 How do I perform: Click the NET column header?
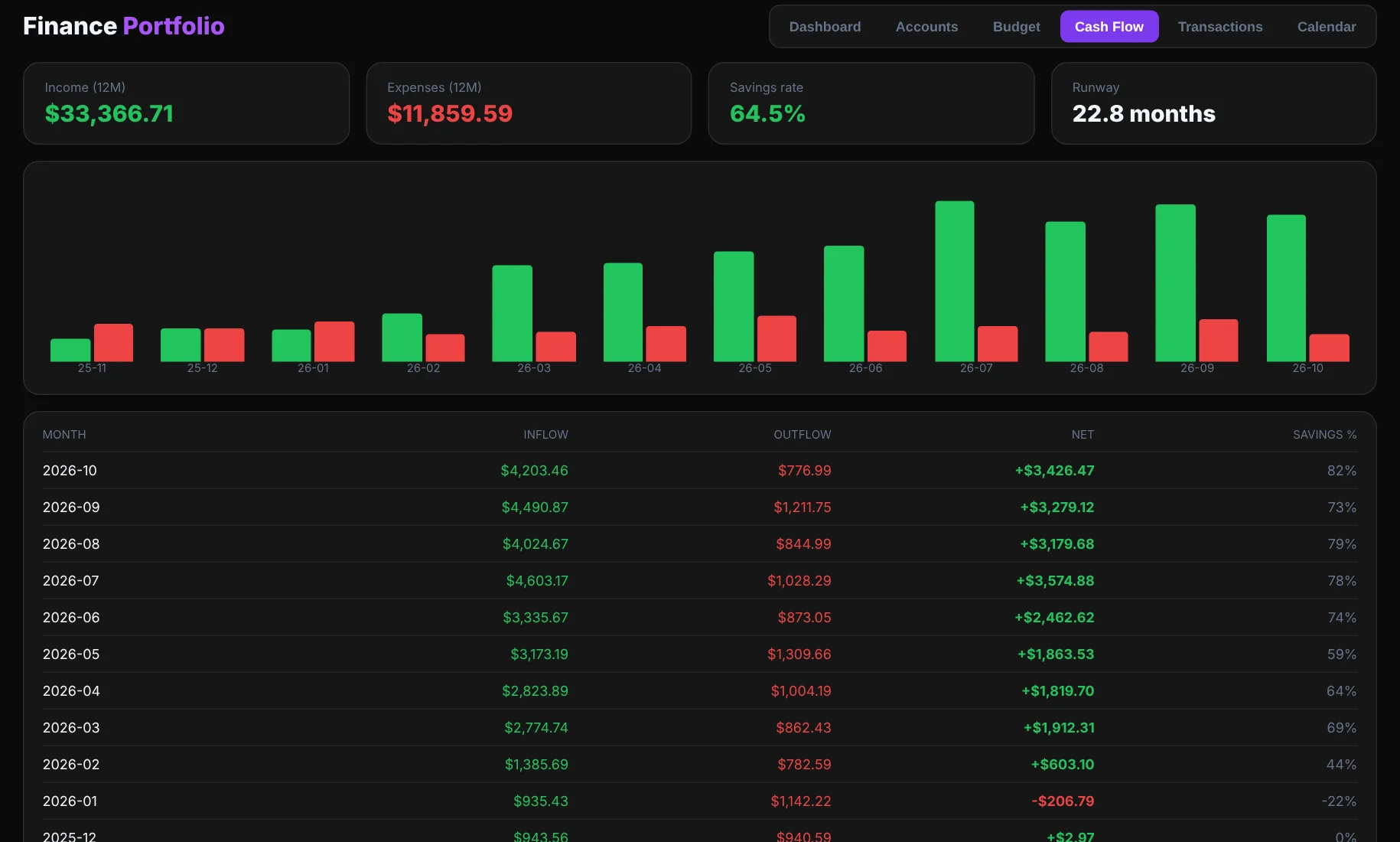pyautogui.click(x=1083, y=434)
